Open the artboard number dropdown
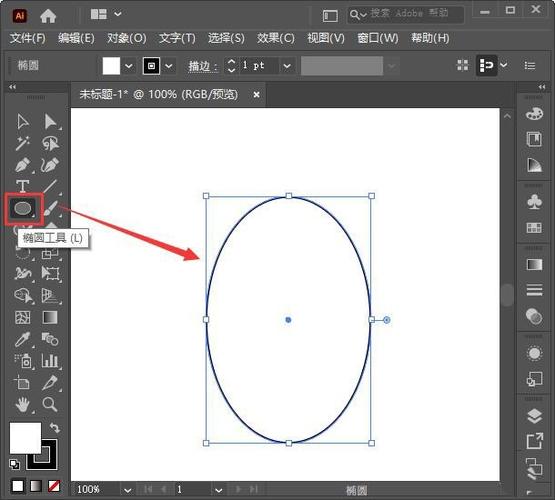555x500 pixels. [x=219, y=490]
